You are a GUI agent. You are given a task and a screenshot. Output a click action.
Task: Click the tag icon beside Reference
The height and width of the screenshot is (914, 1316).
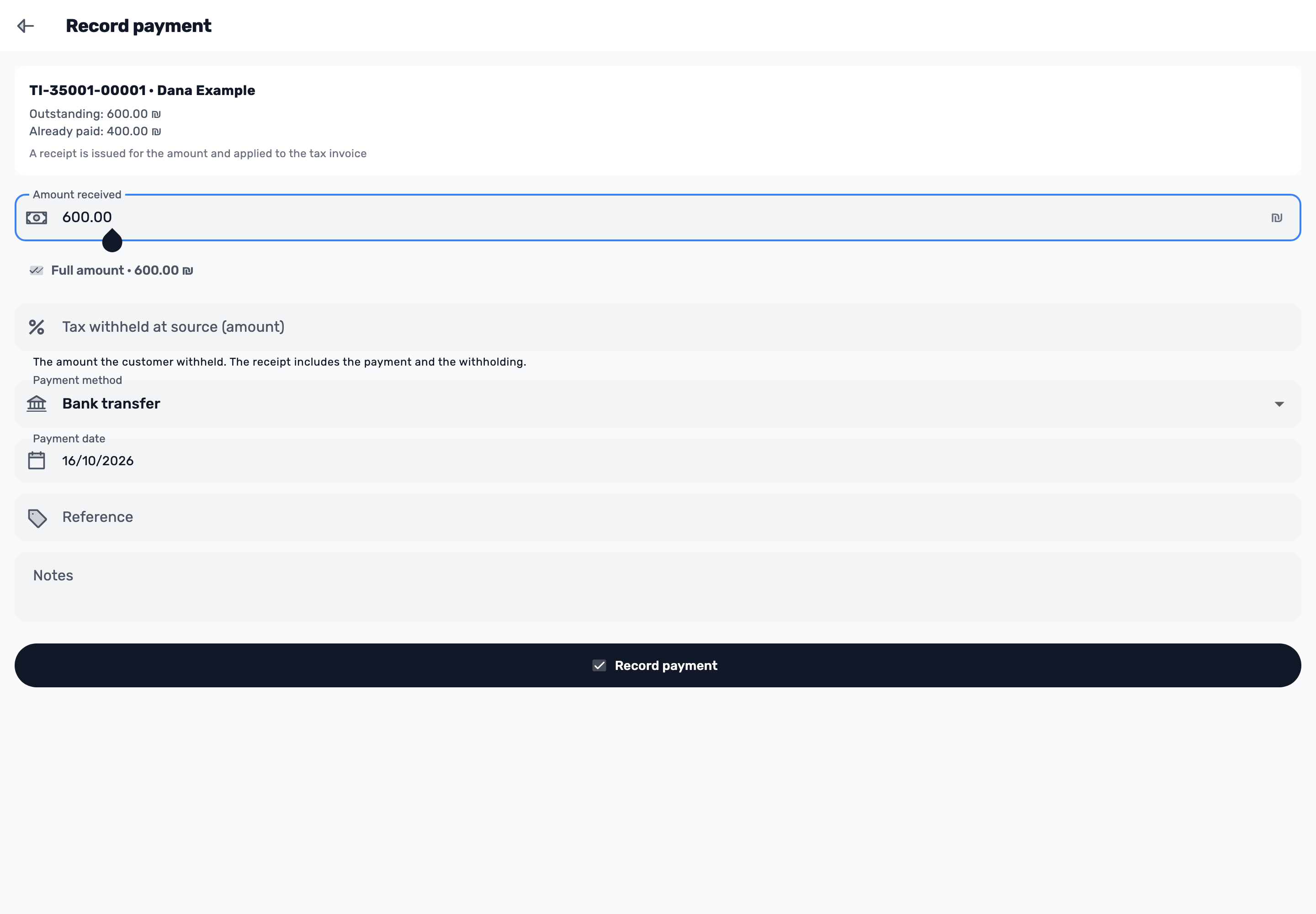point(37,518)
